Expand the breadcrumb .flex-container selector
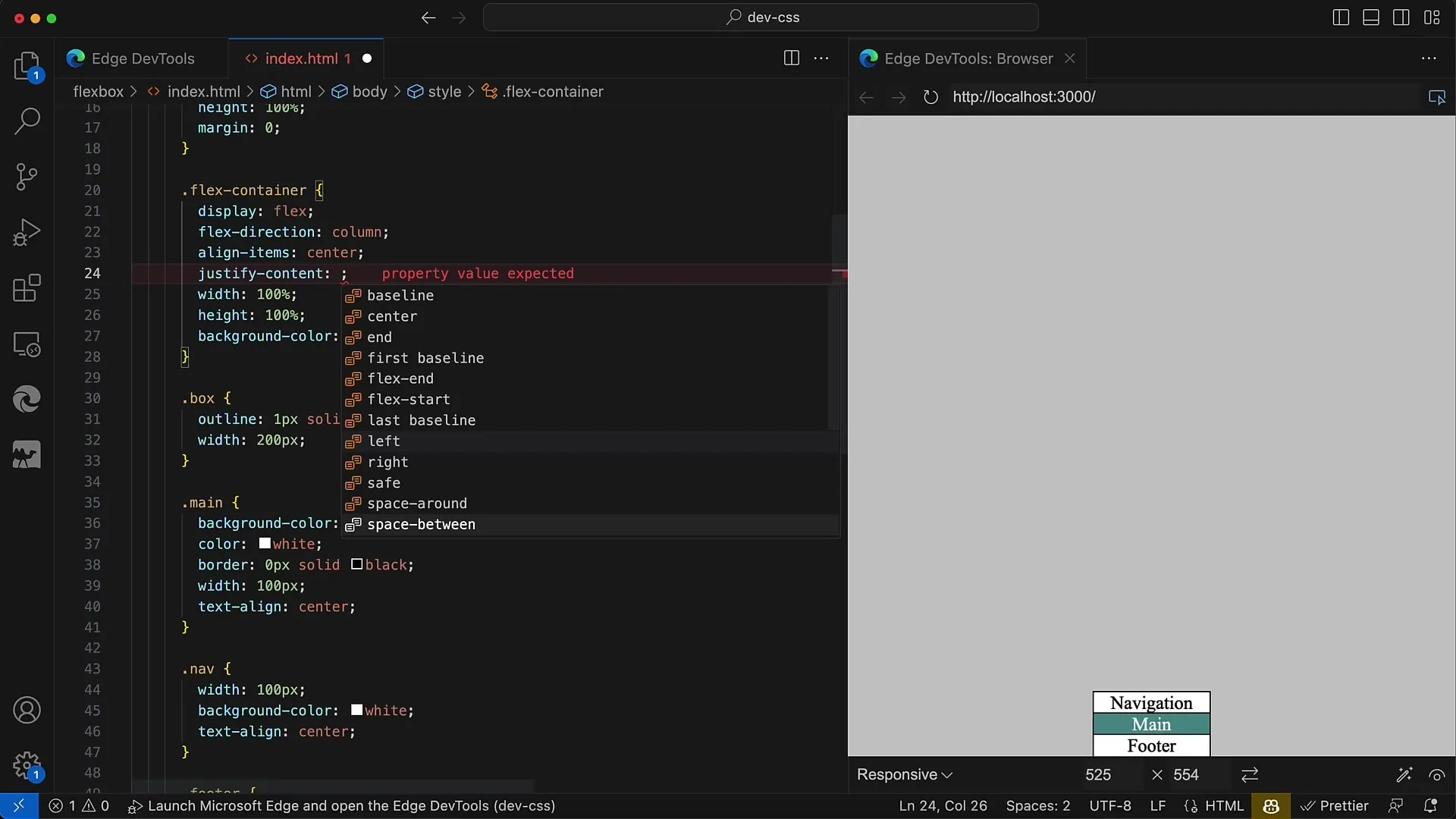 point(553,92)
